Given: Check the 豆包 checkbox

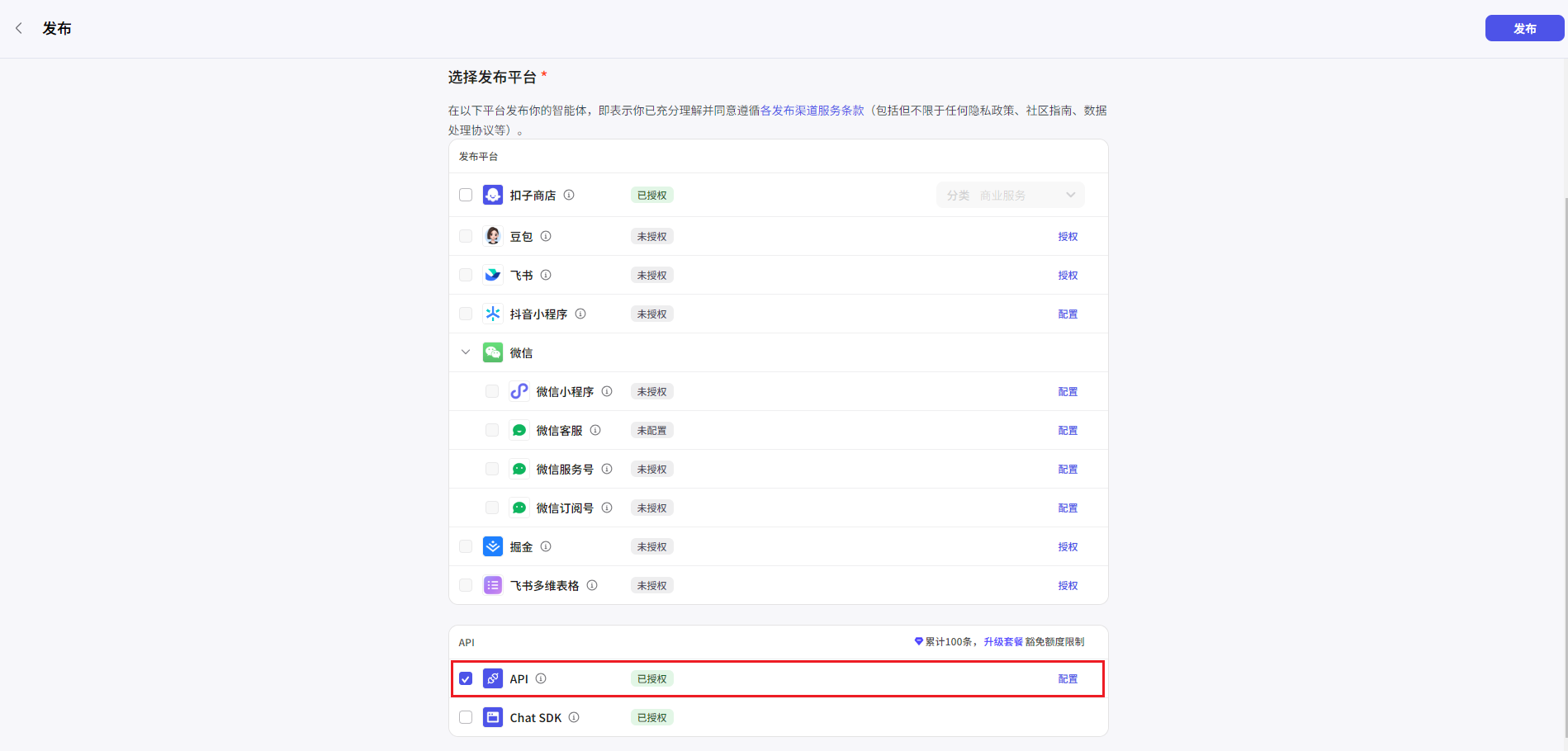Looking at the screenshot, I should point(466,236).
